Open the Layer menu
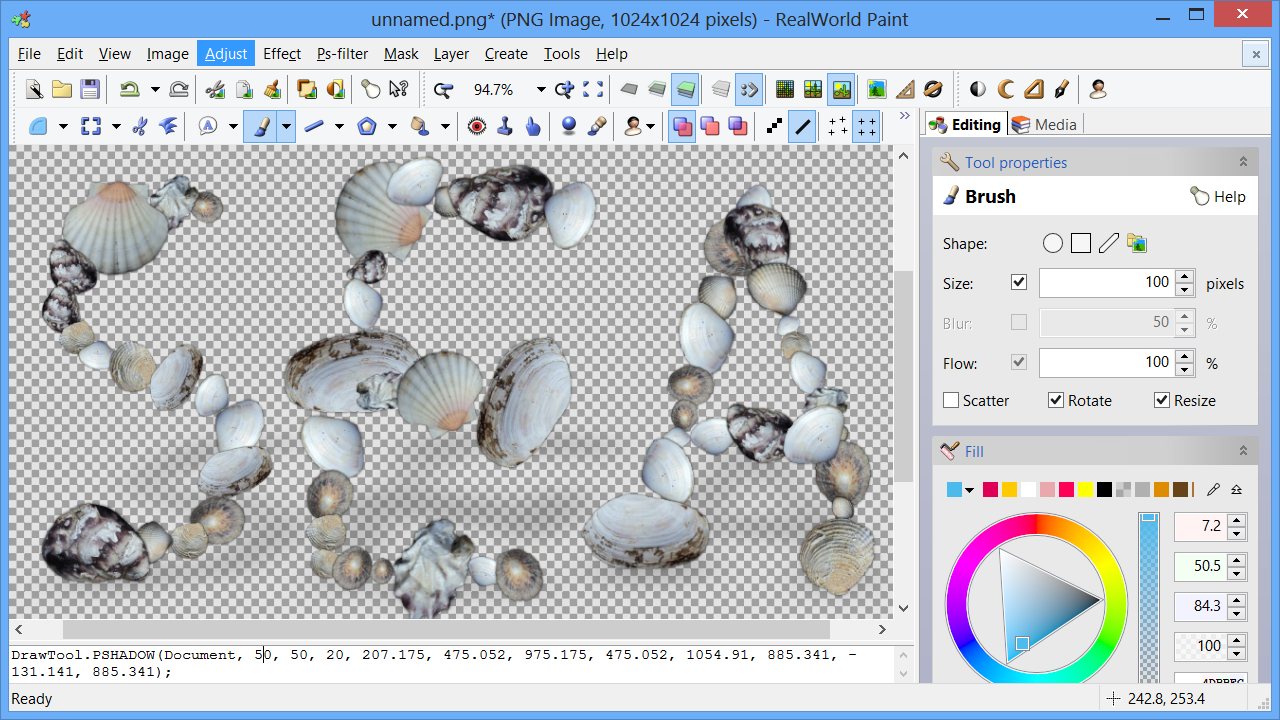 451,54
